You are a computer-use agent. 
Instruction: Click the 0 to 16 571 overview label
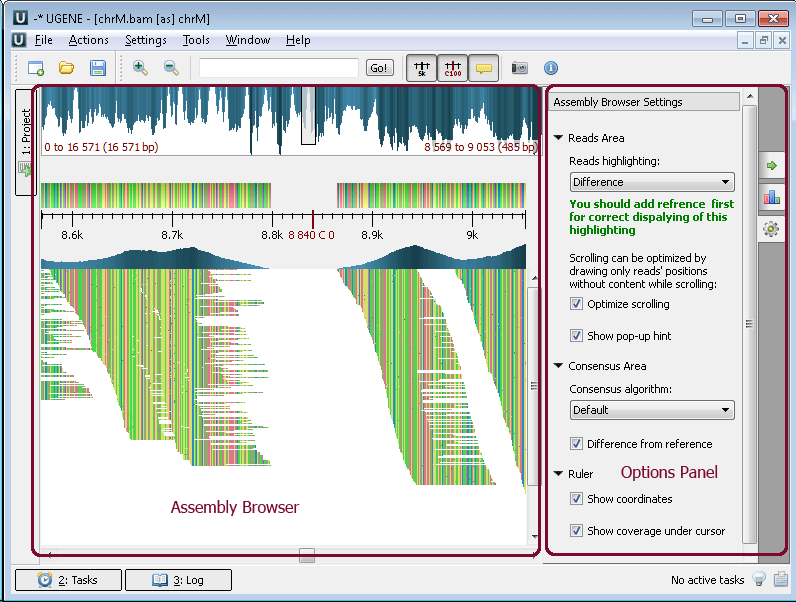pos(101,147)
